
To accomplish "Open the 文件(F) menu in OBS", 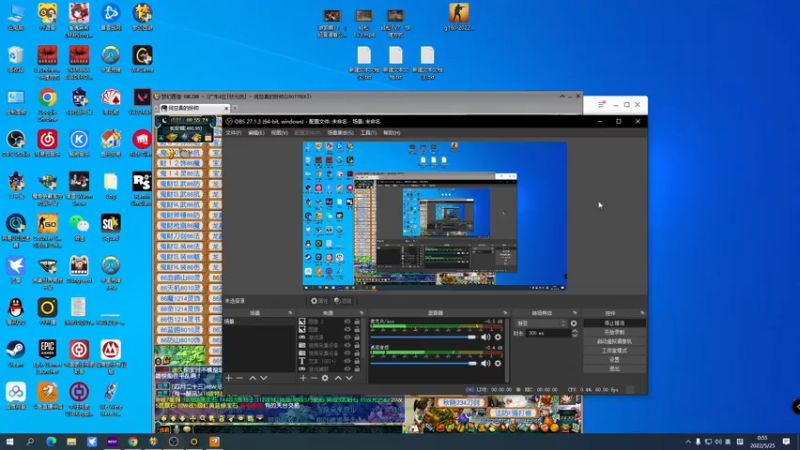I will click(x=233, y=133).
